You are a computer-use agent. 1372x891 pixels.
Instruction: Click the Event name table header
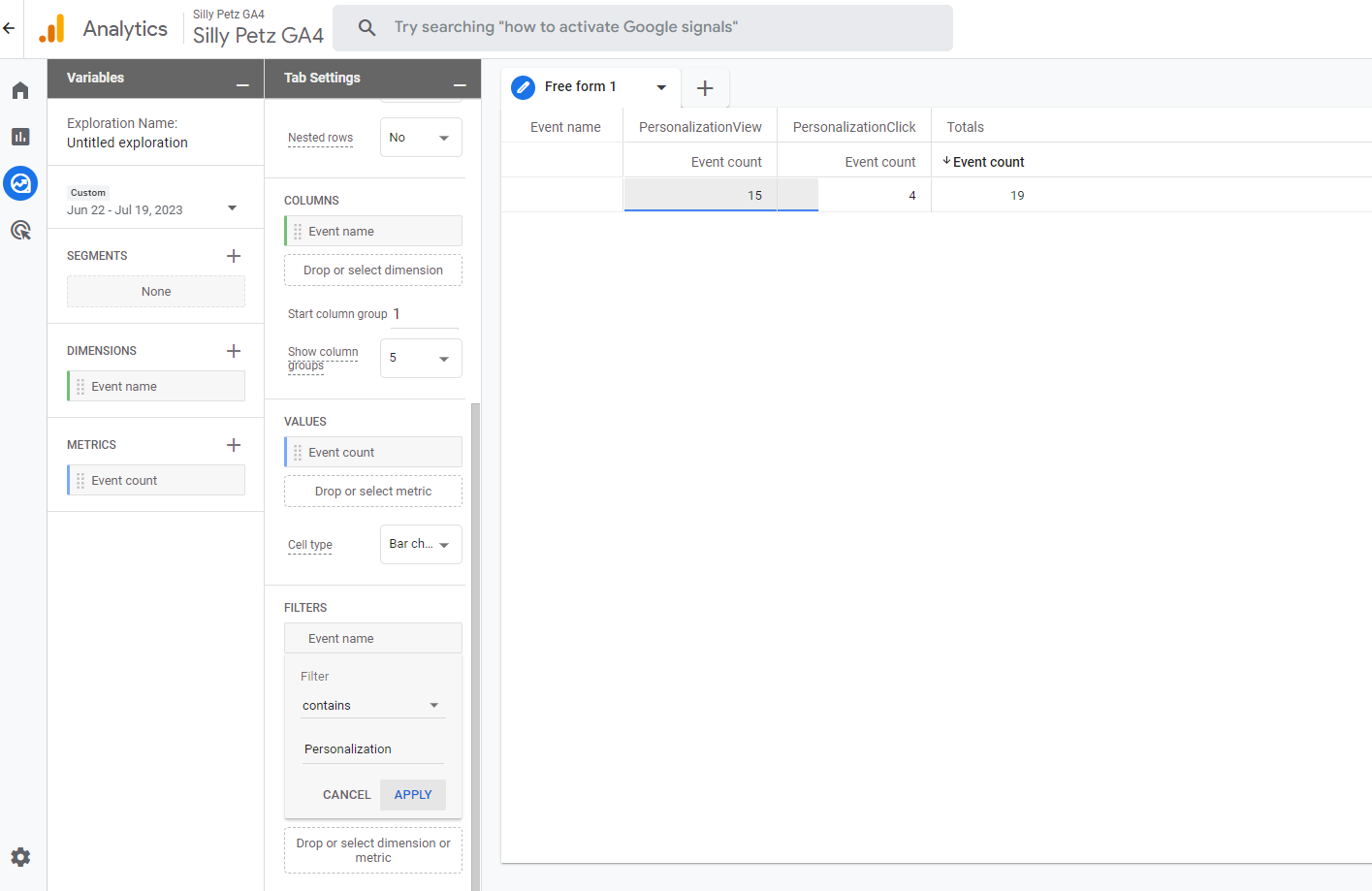tap(565, 127)
